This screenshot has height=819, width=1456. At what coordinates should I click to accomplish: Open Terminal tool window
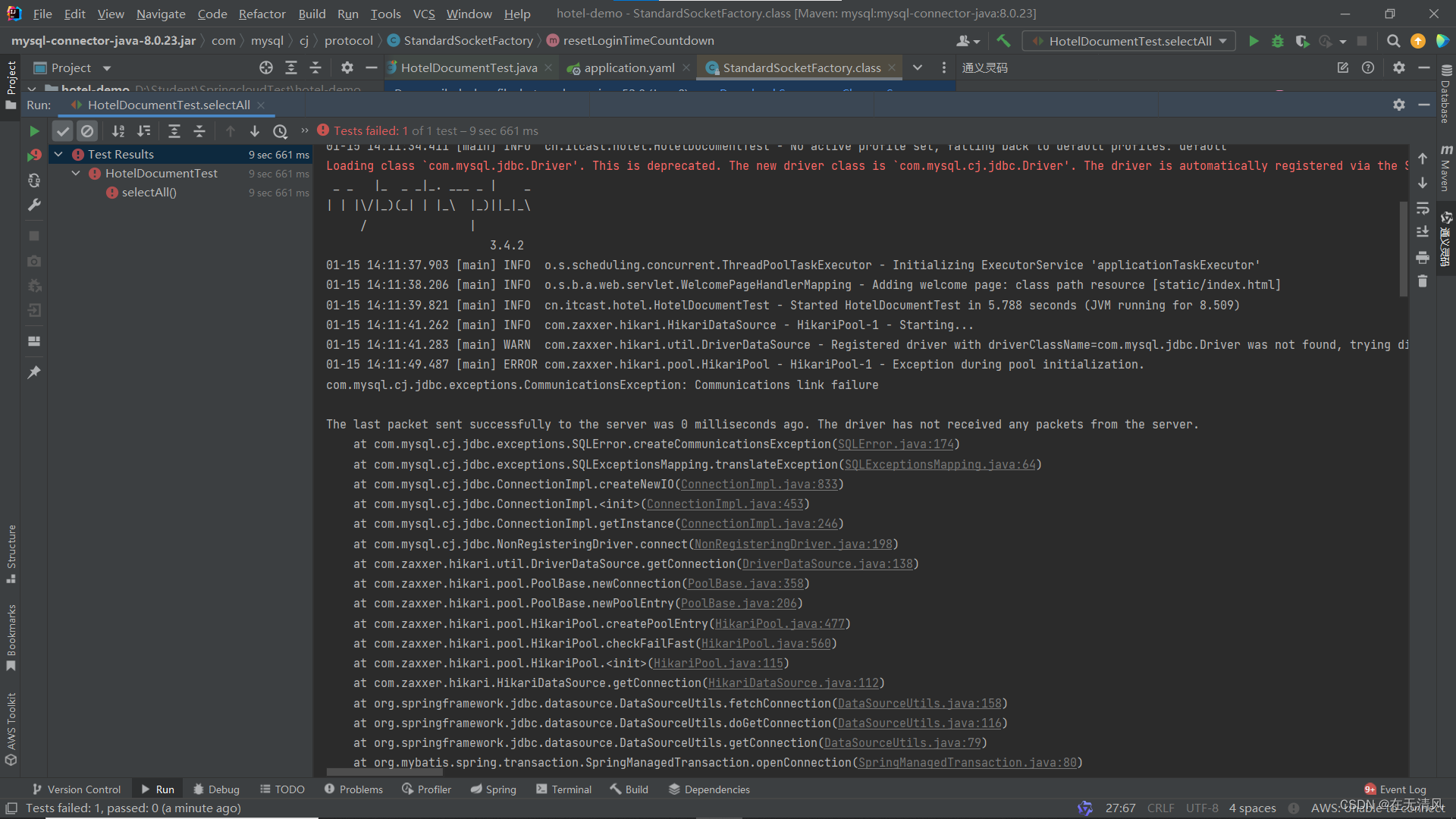point(563,789)
